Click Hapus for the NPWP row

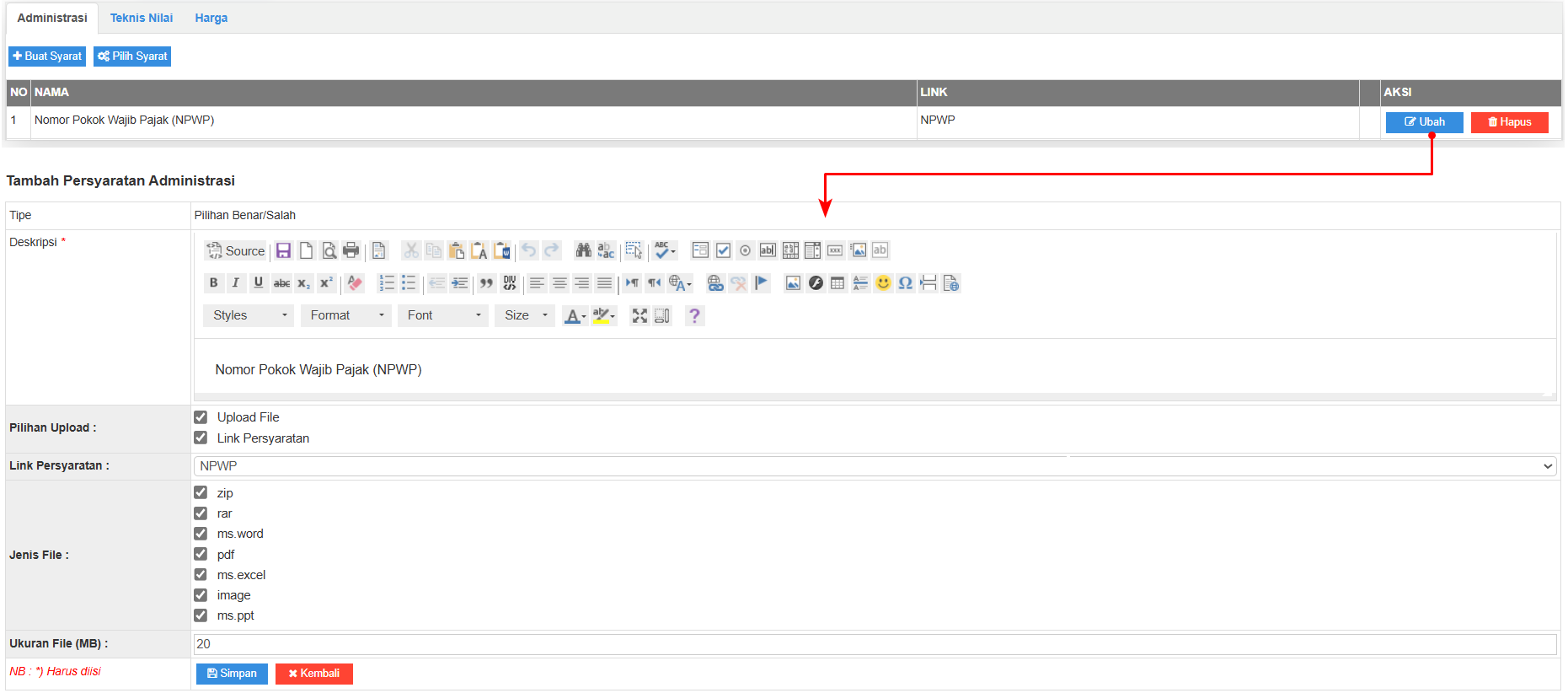pos(1510,122)
